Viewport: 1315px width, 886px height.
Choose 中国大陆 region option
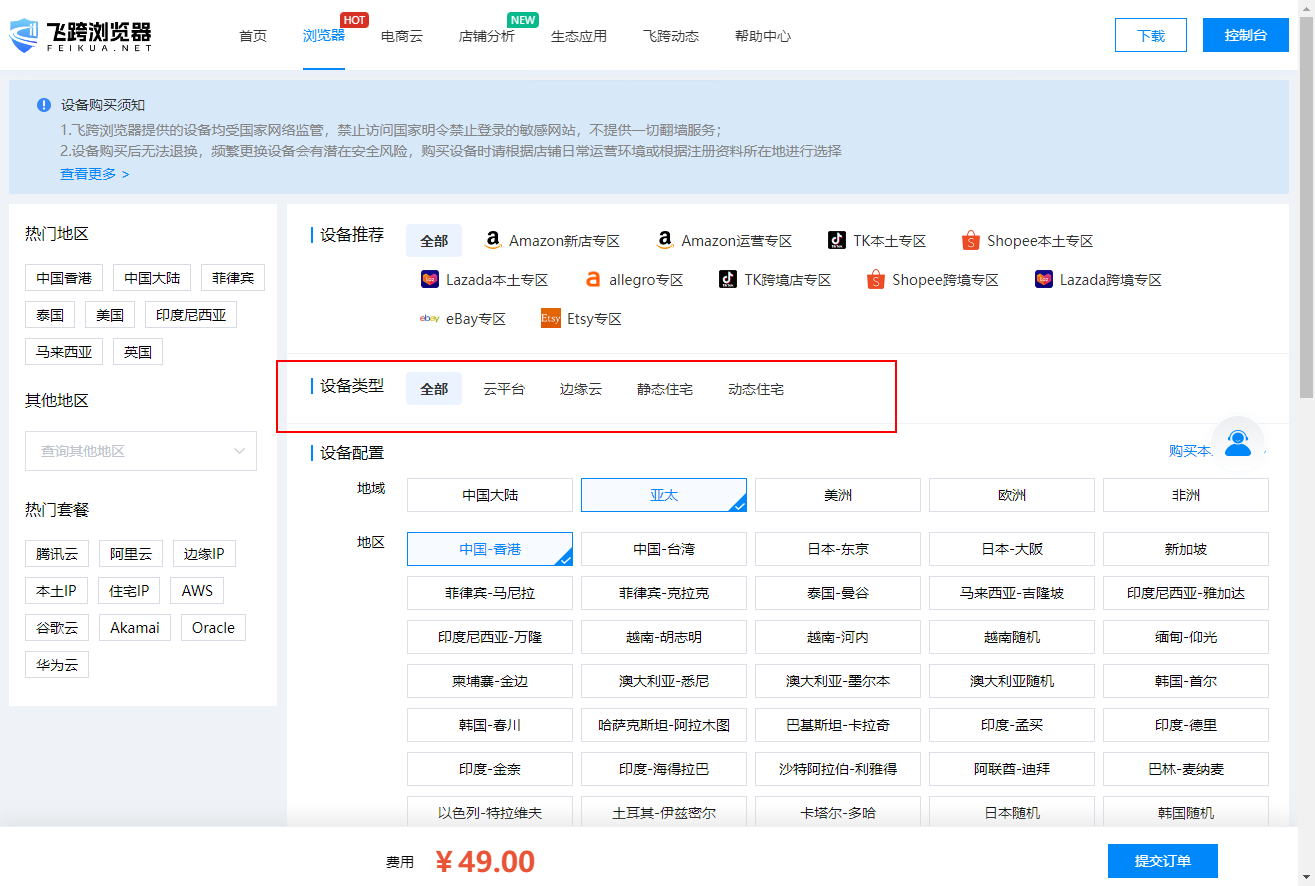(x=490, y=495)
